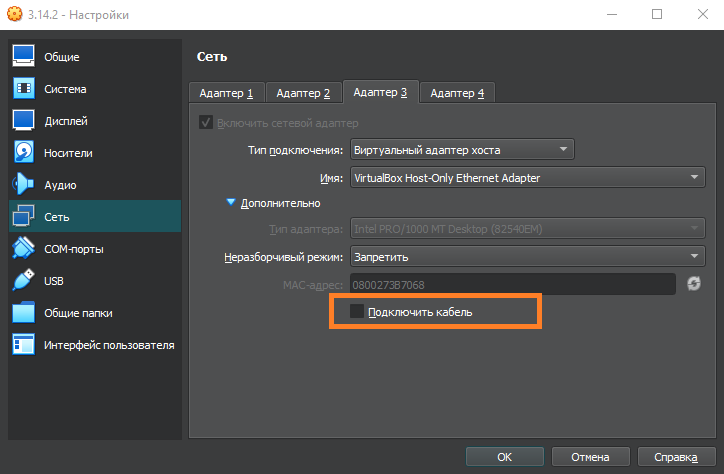Screen dimensions: 724x474
Task: Click the Network (Сеть) monitors icon
Action: 23,216
